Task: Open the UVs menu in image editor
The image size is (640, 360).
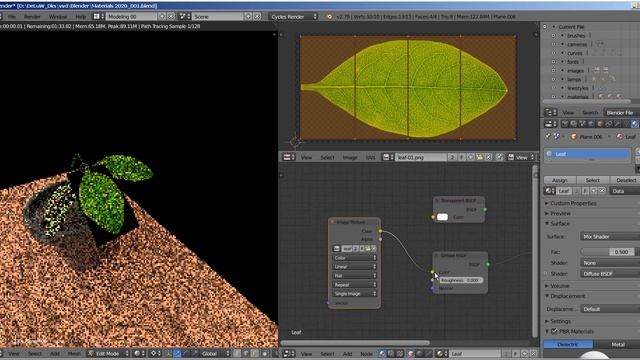Action: (370, 158)
